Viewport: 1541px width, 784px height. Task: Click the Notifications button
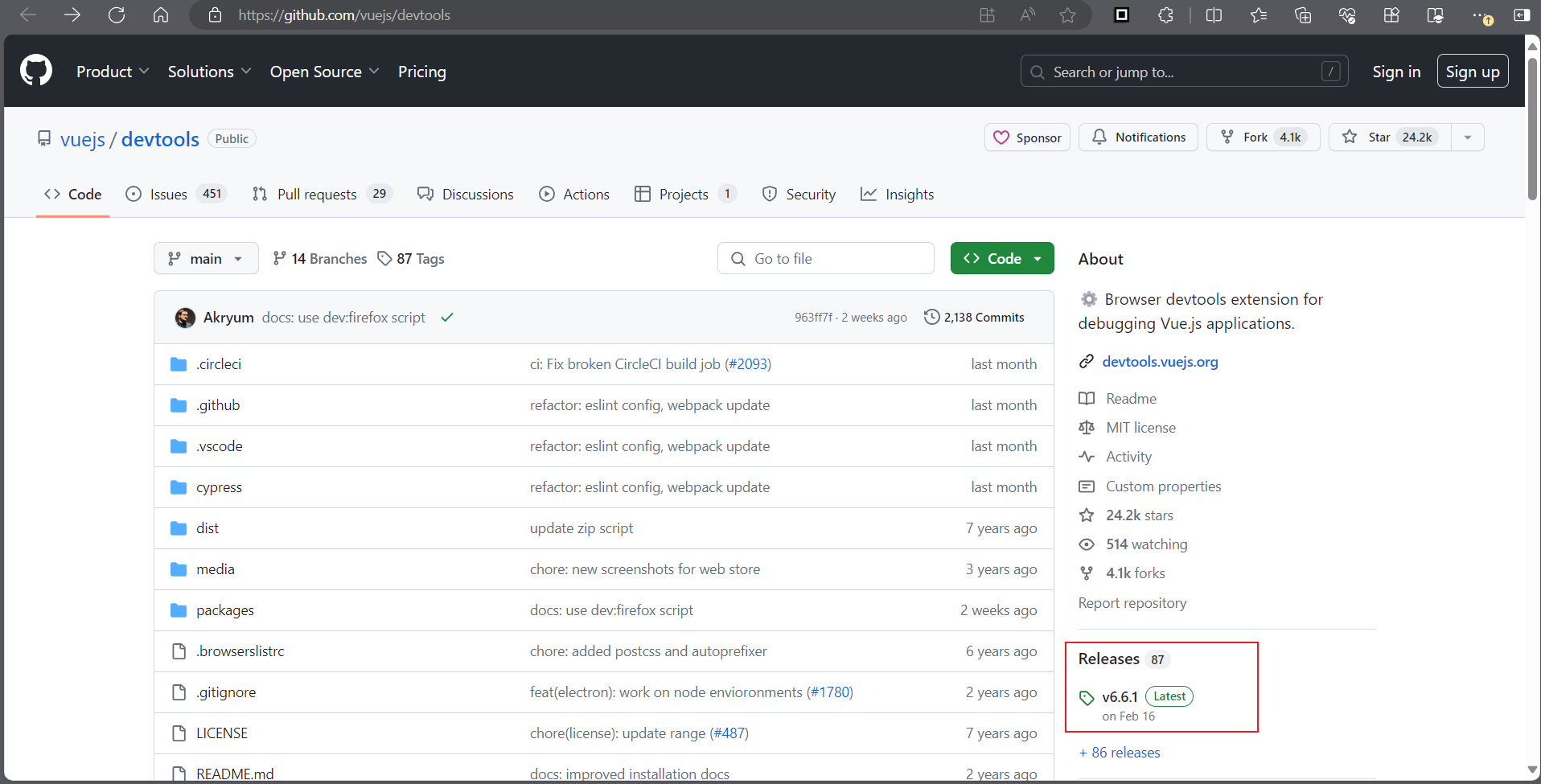[1138, 138]
